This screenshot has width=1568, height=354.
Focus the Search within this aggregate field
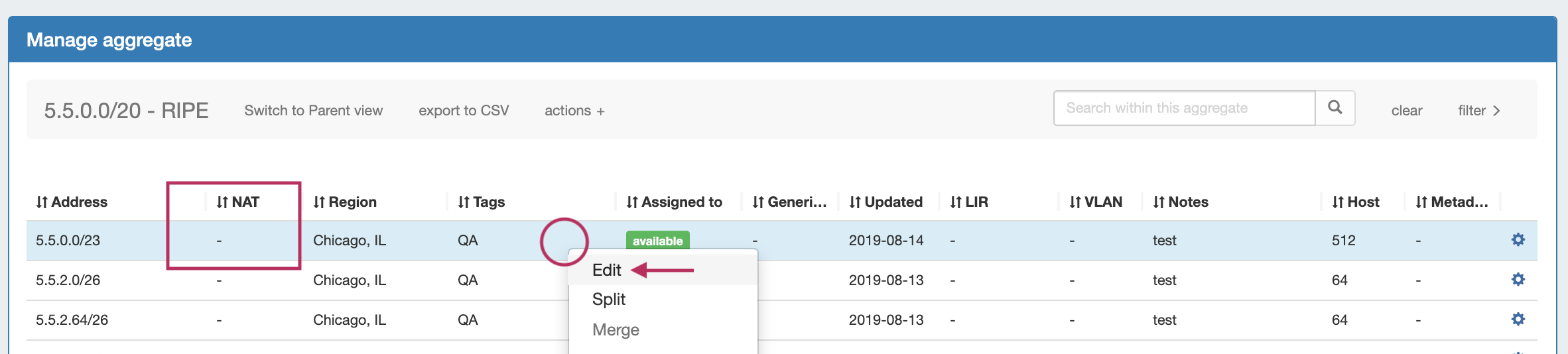[1184, 108]
